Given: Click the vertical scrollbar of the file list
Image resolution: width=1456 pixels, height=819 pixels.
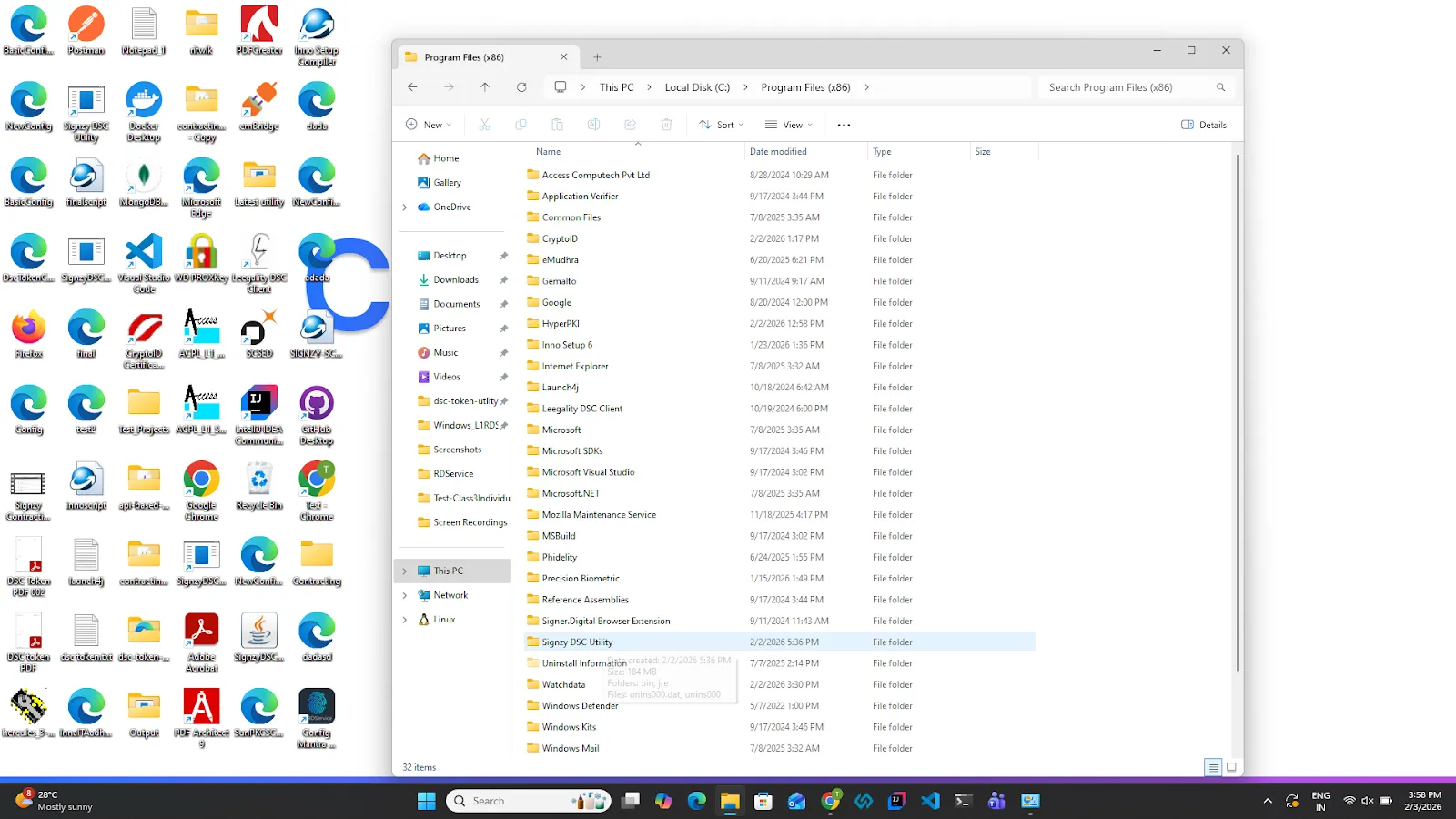Looking at the screenshot, I should coord(1238,414).
